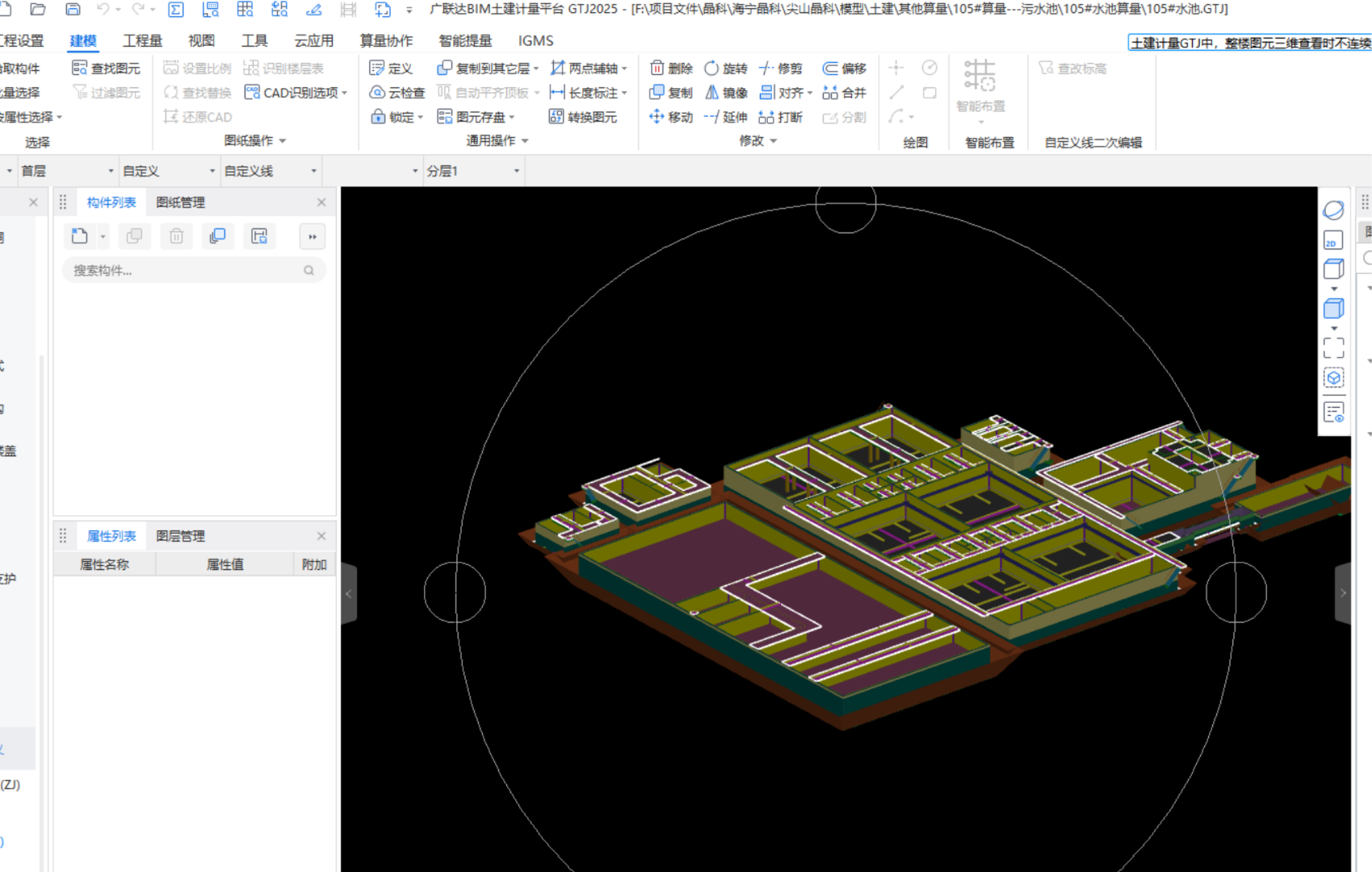Switch to 工程设置 ribbon tab
Image resolution: width=1372 pixels, height=872 pixels.
tap(22, 40)
